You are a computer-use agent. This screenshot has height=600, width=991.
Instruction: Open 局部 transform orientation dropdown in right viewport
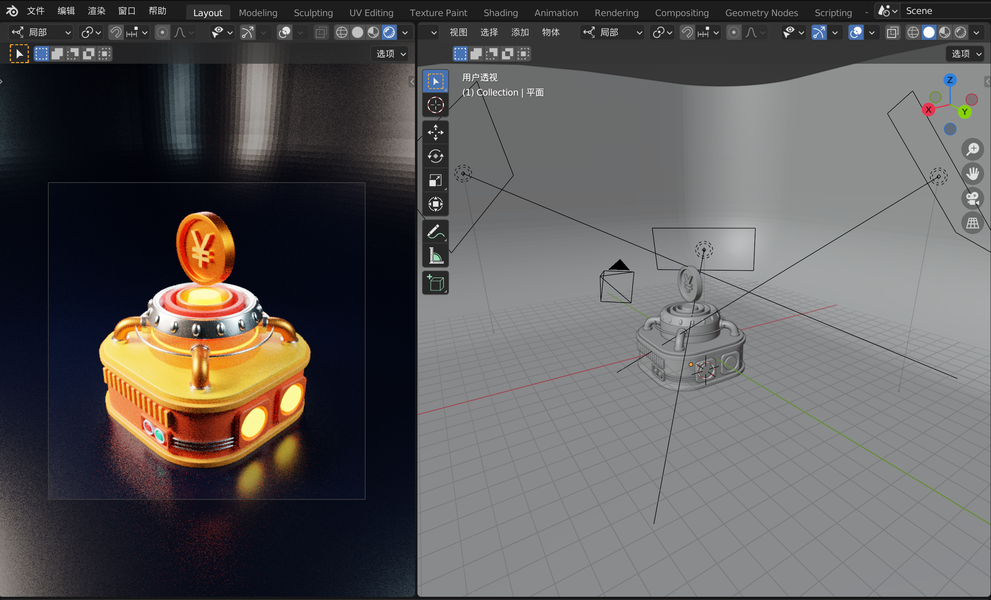pos(612,32)
